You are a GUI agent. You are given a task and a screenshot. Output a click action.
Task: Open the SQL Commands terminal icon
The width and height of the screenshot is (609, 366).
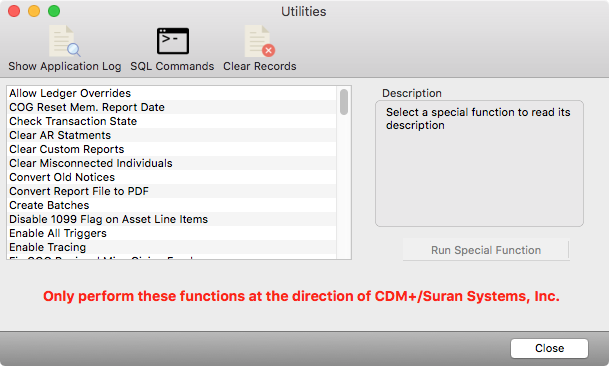[x=172, y=41]
